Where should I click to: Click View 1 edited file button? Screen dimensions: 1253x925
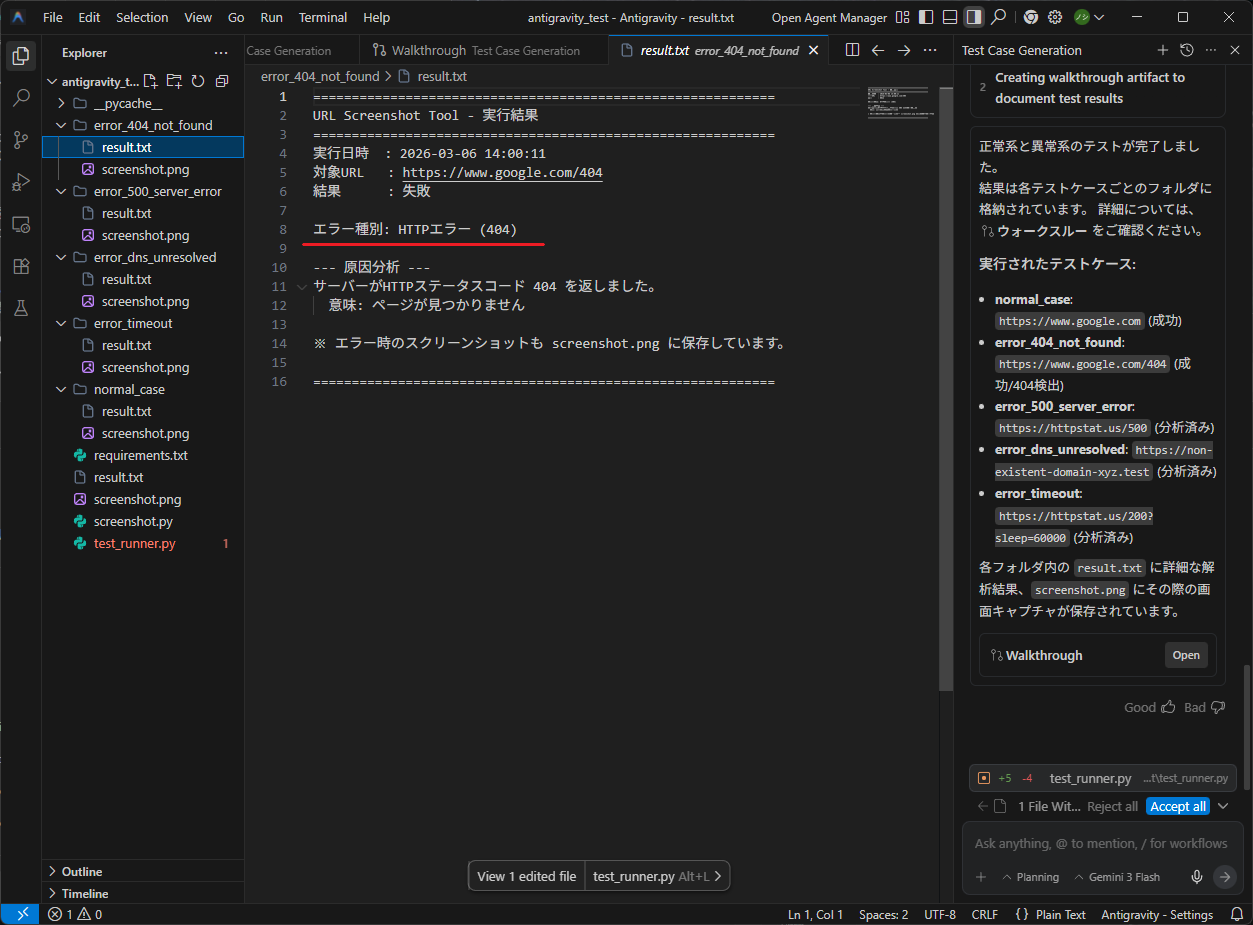coord(526,876)
